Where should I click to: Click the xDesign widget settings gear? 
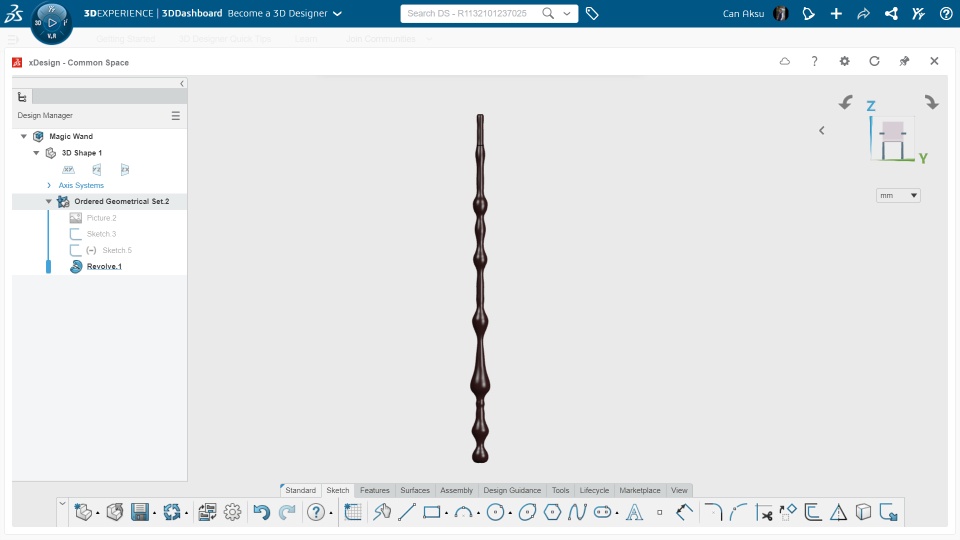pos(844,61)
